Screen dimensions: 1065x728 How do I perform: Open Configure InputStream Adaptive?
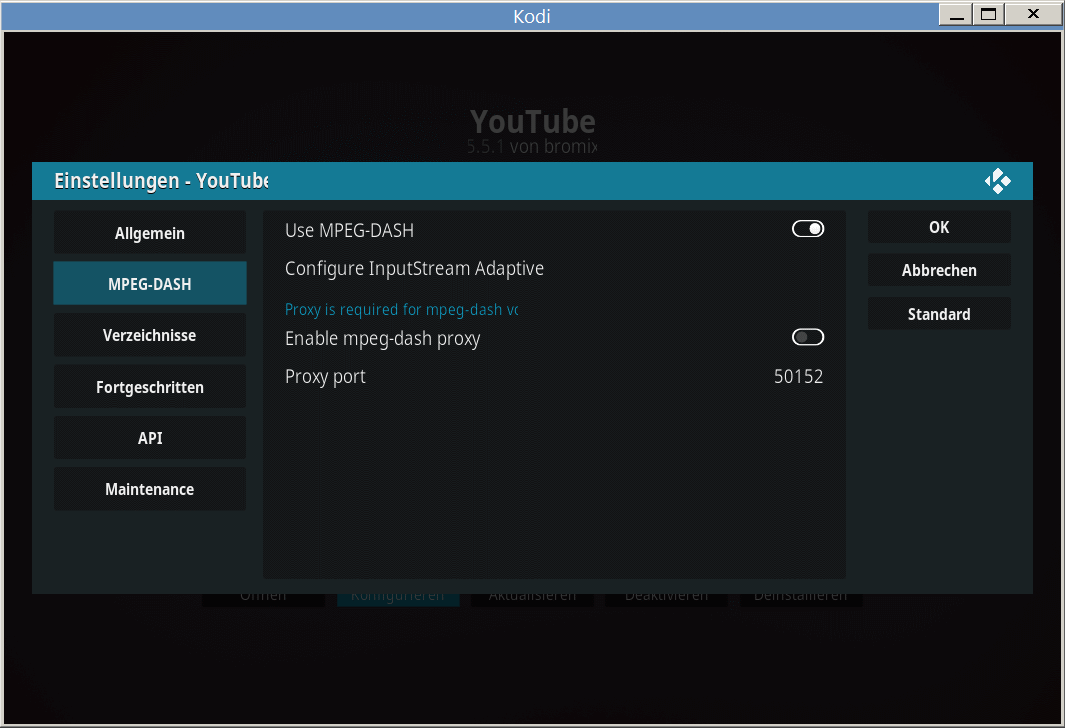pos(554,269)
